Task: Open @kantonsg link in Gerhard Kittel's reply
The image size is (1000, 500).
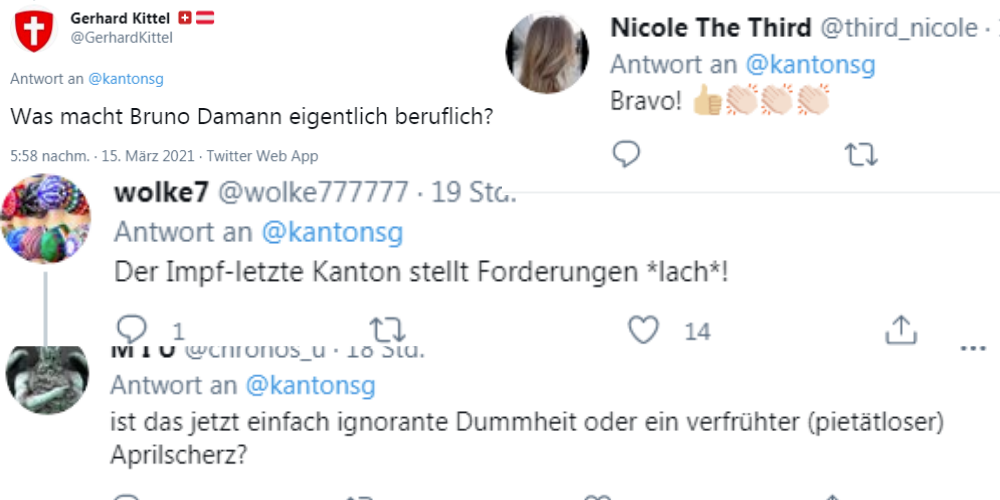Action: point(125,79)
